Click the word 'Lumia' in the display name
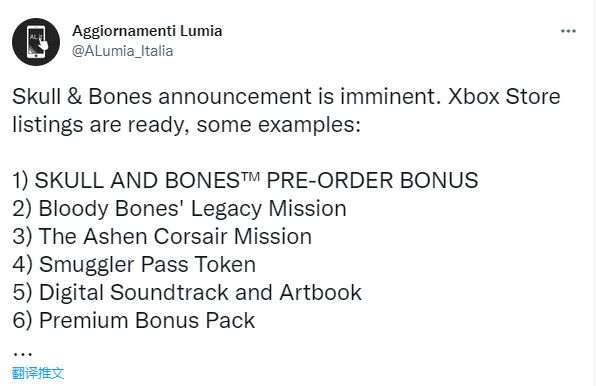The width and height of the screenshot is (596, 386). (x=201, y=31)
